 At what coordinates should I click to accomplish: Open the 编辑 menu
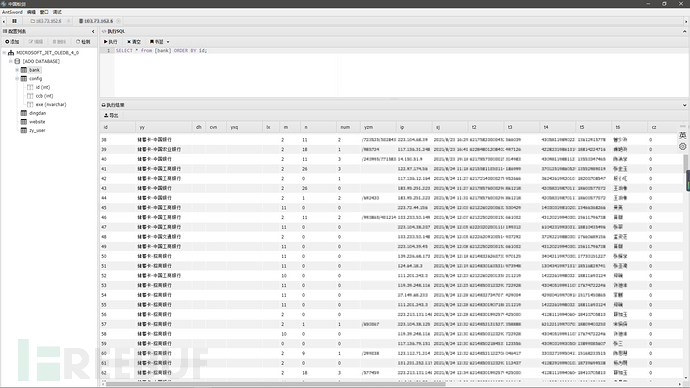31,12
